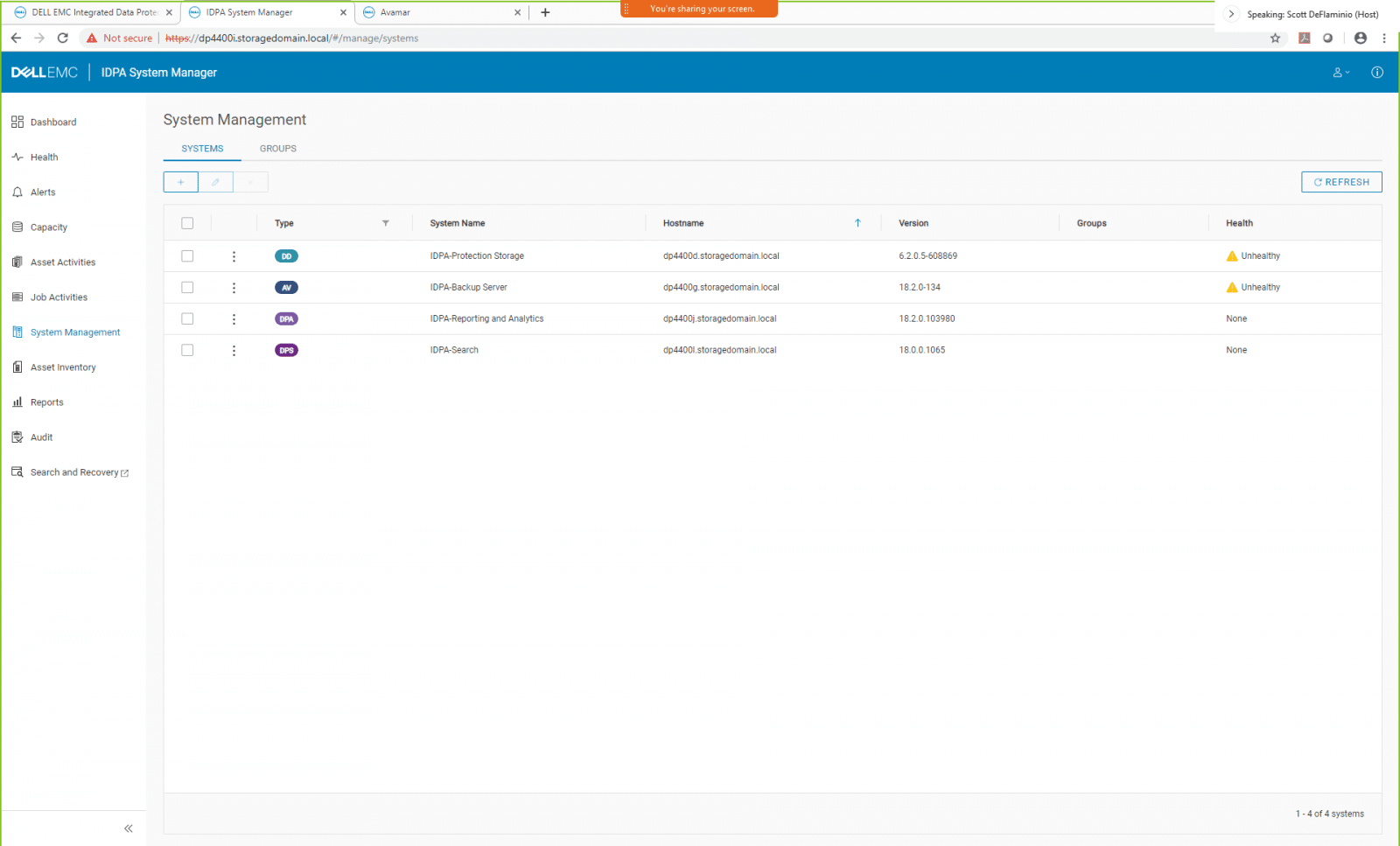1400x846 pixels.
Task: Check the IDPA-Backup Server row checkbox
Action: tap(187, 288)
